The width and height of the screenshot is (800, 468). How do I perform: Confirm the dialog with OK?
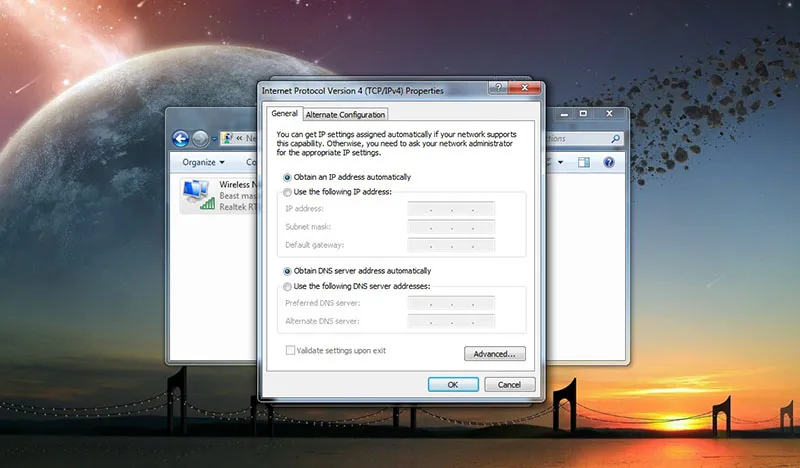pos(453,384)
